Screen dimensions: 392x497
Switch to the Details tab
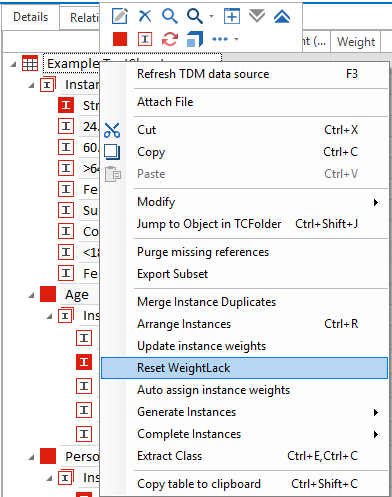click(30, 17)
